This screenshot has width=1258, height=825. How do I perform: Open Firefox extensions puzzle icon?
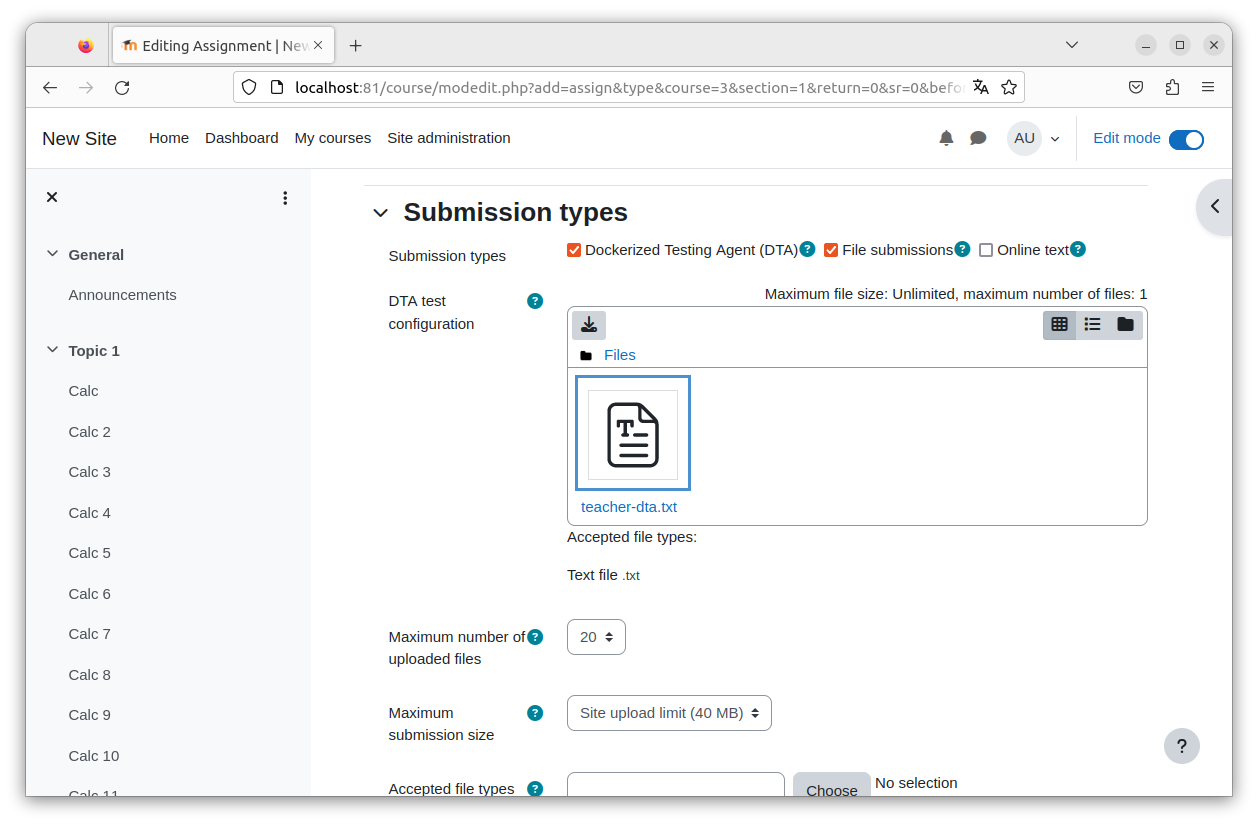[x=1172, y=88]
